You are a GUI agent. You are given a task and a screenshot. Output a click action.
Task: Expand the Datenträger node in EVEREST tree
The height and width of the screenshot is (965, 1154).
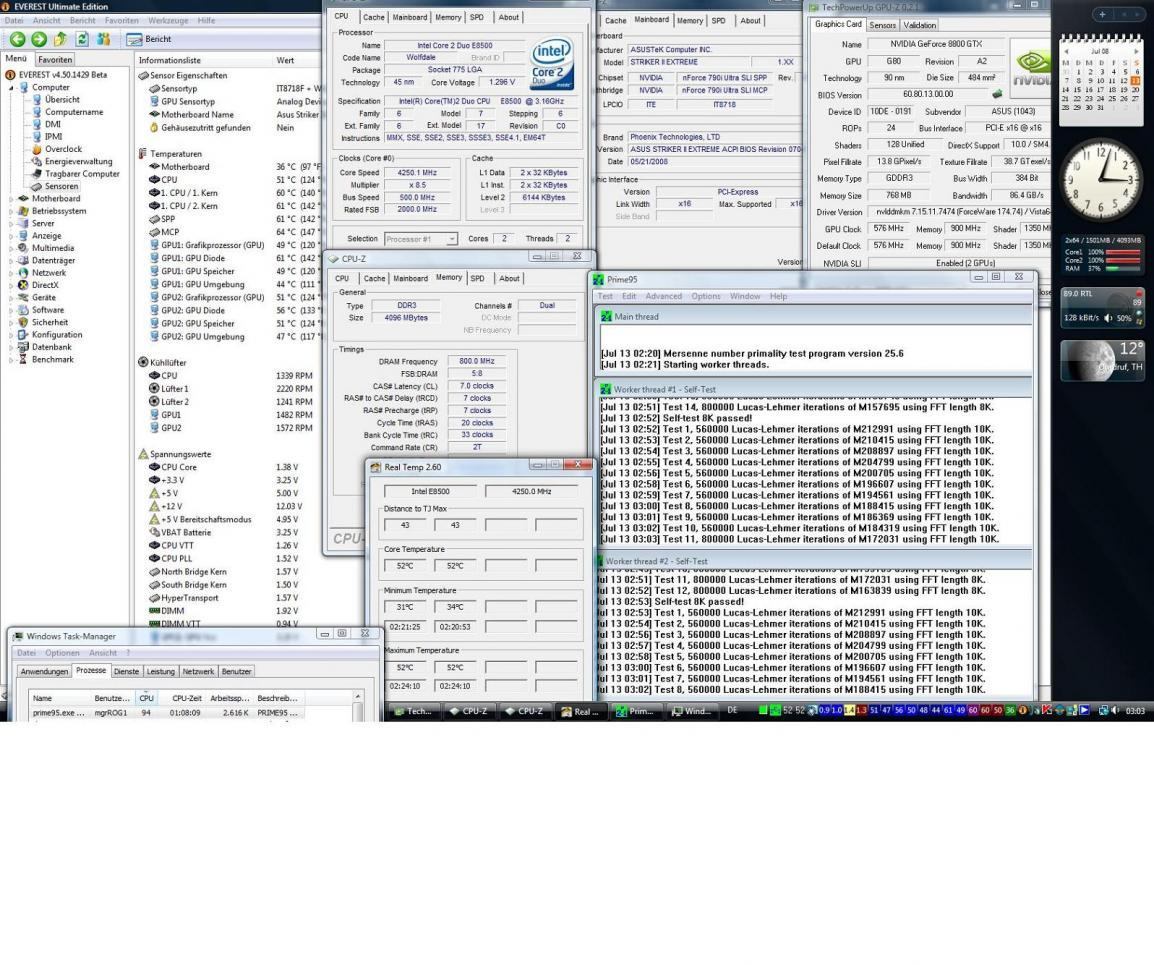click(x=11, y=261)
